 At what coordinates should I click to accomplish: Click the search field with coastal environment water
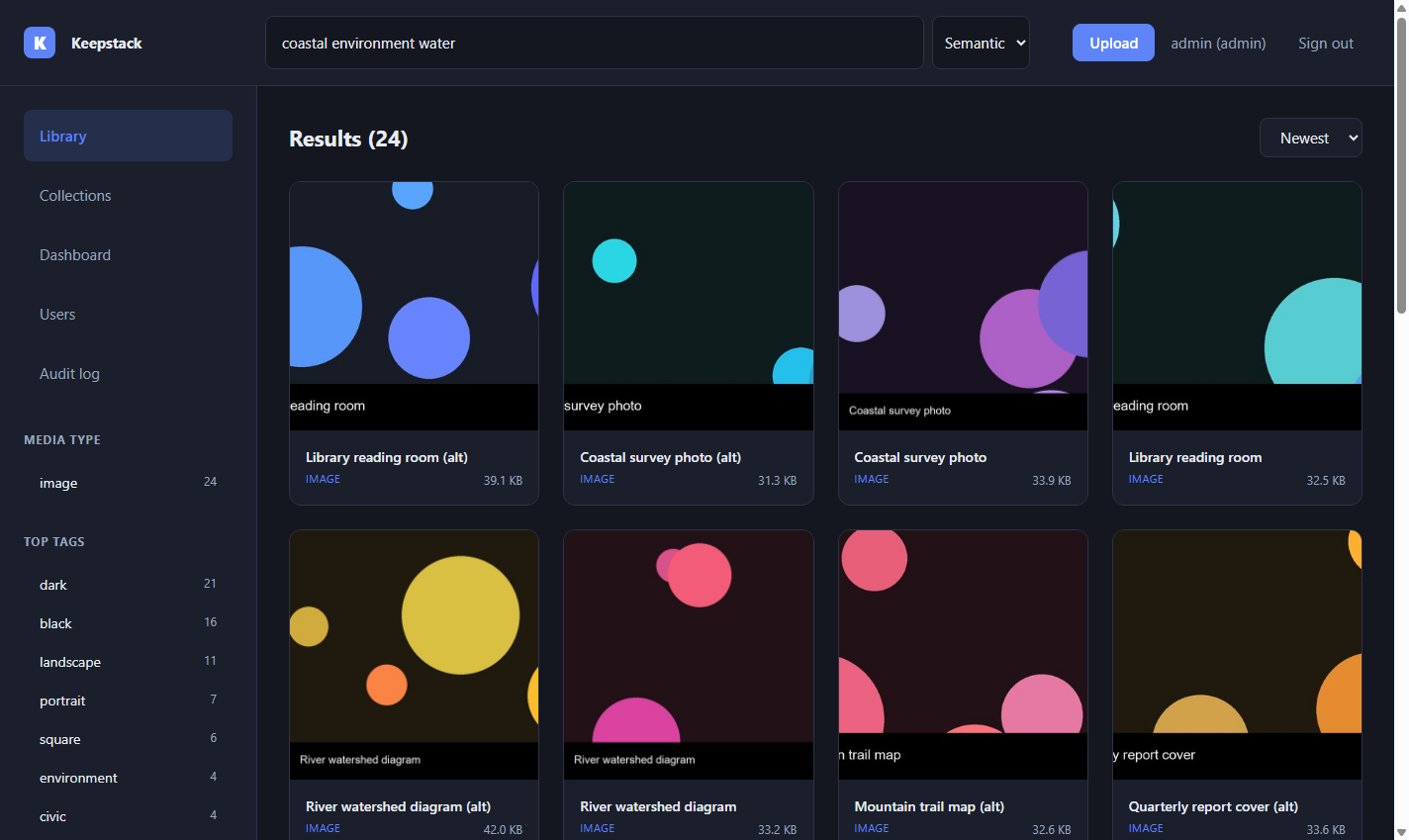pyautogui.click(x=594, y=43)
